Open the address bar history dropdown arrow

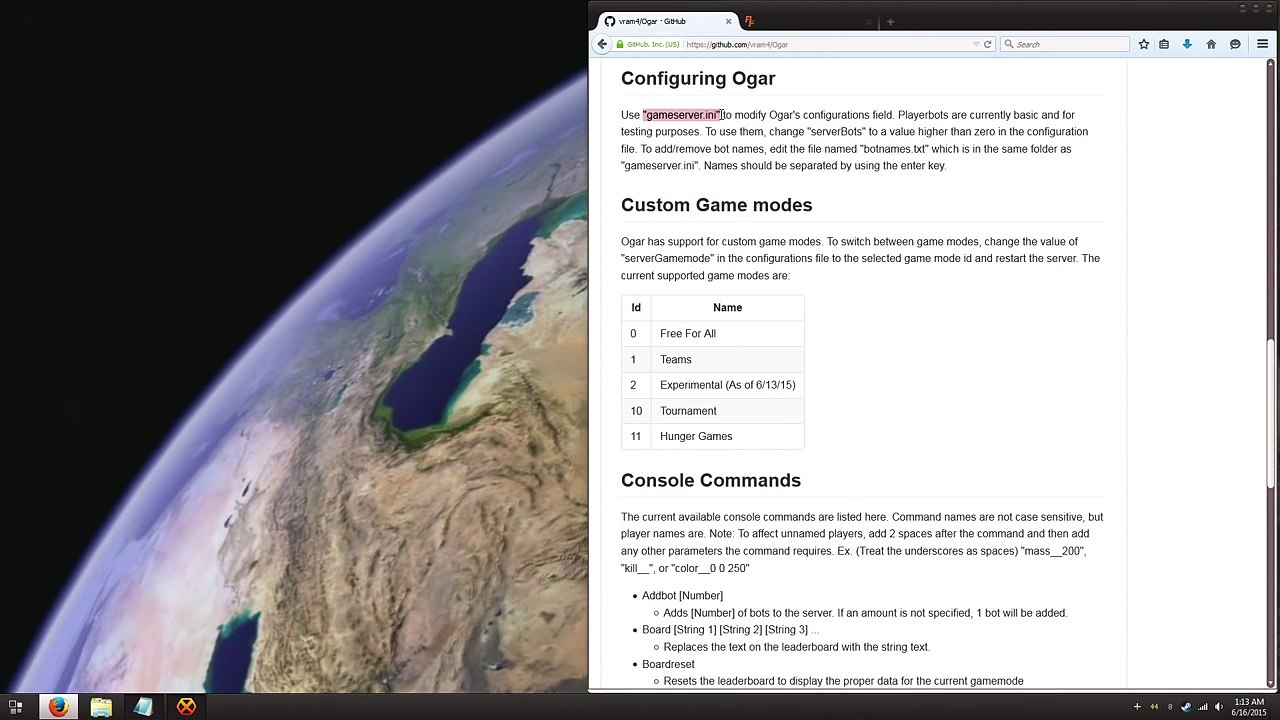[976, 44]
